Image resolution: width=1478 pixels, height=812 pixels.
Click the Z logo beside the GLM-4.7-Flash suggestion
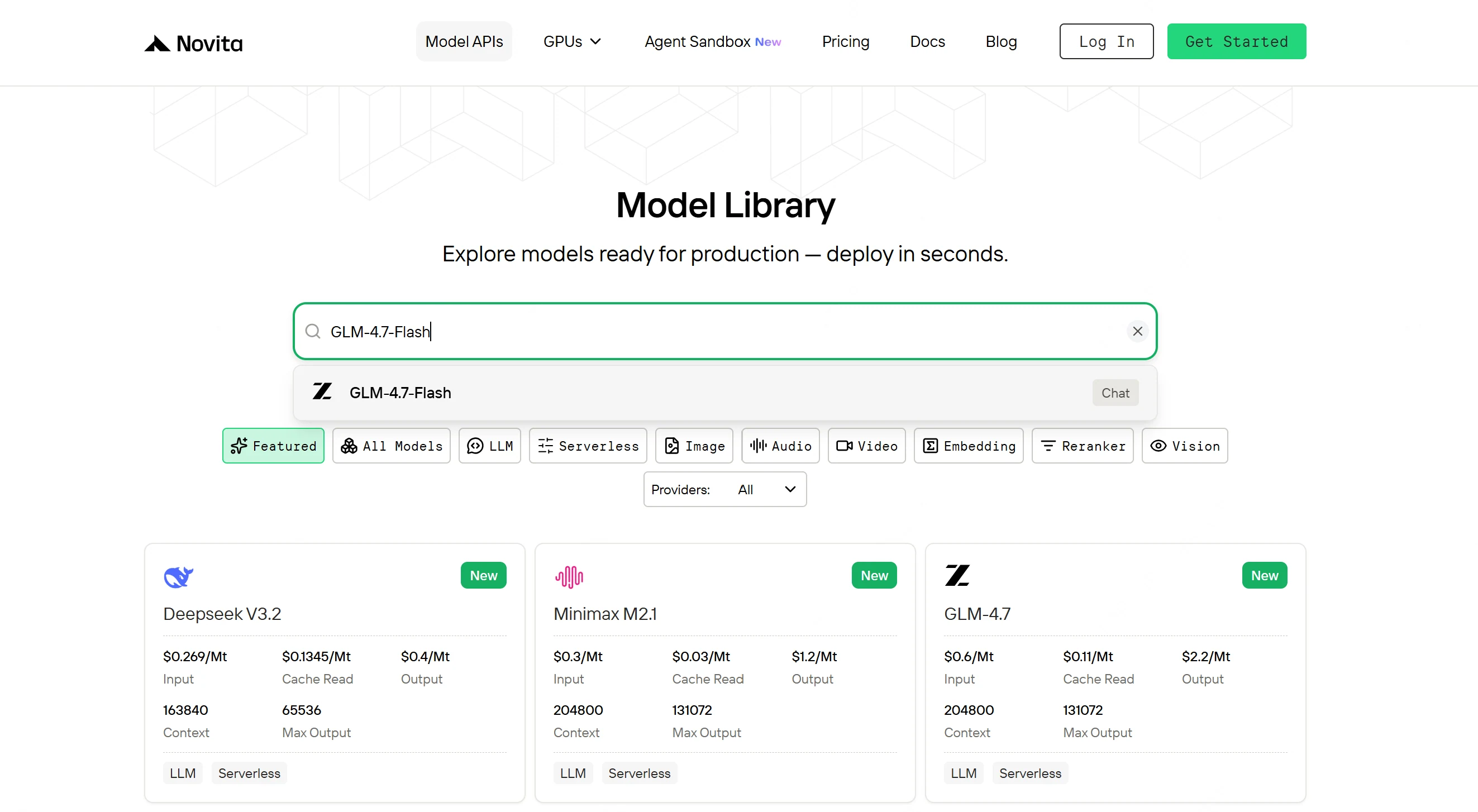[322, 392]
